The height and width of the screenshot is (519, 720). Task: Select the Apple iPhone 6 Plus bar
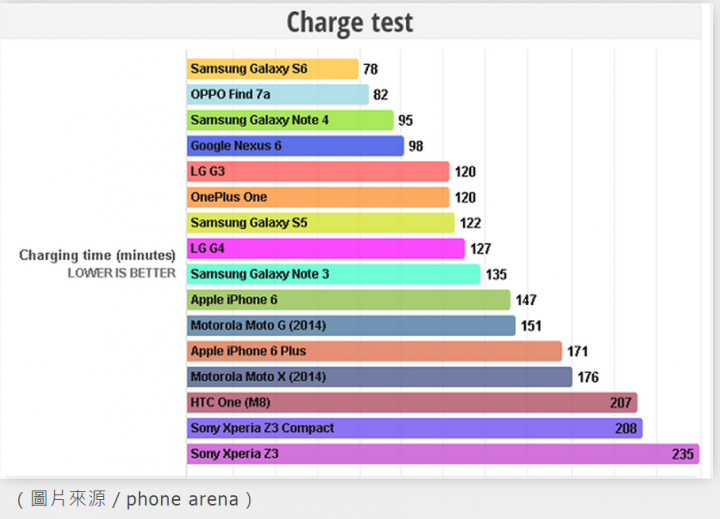tap(374, 351)
